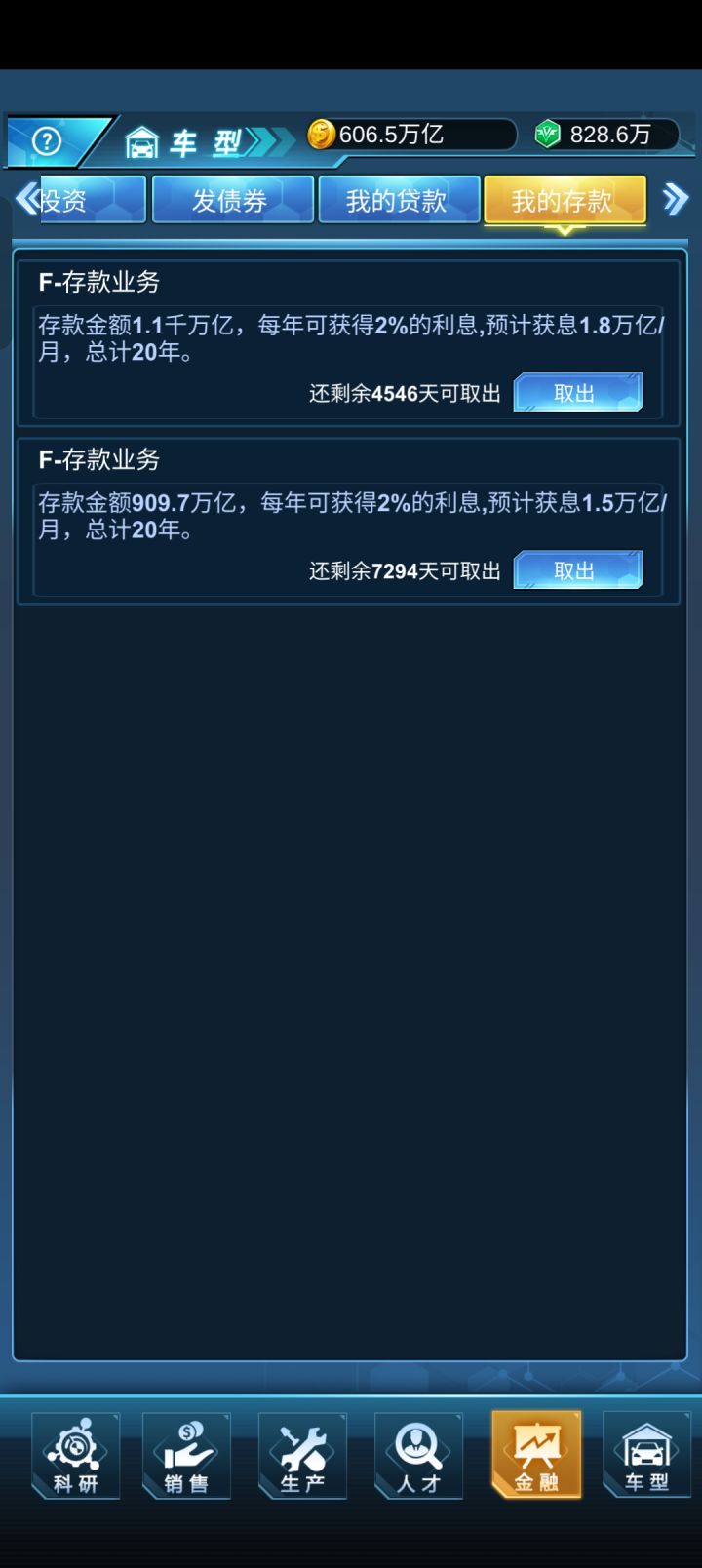
Task: Open the 销售 sales section
Action: [186, 1456]
